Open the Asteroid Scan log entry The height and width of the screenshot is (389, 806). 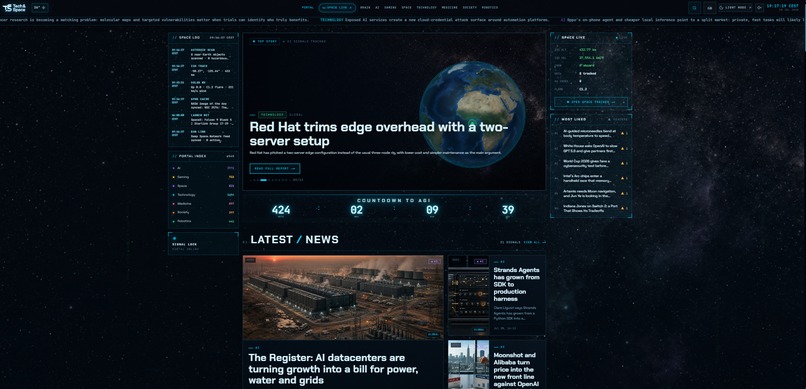click(x=204, y=54)
